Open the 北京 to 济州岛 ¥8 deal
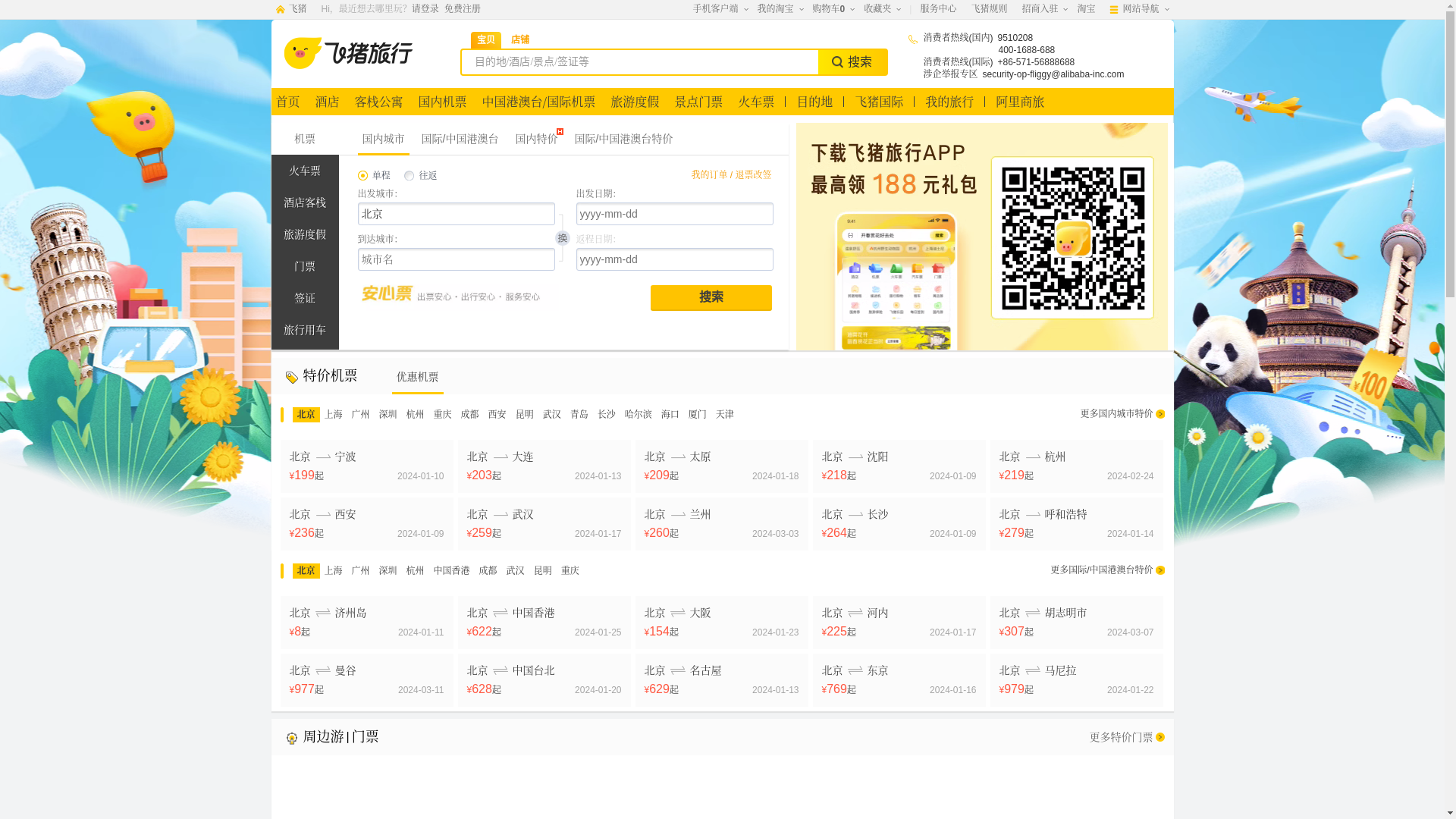The height and width of the screenshot is (819, 1456). [367, 623]
